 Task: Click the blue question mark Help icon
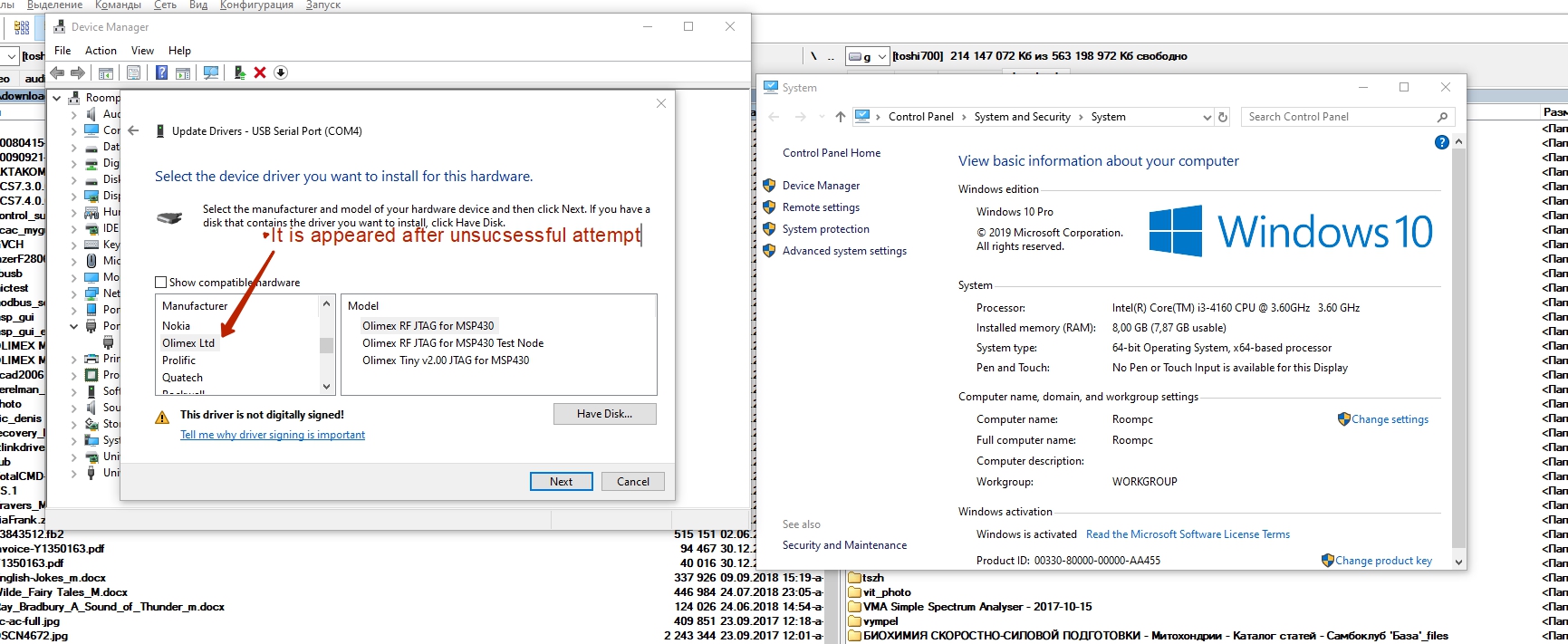click(161, 72)
